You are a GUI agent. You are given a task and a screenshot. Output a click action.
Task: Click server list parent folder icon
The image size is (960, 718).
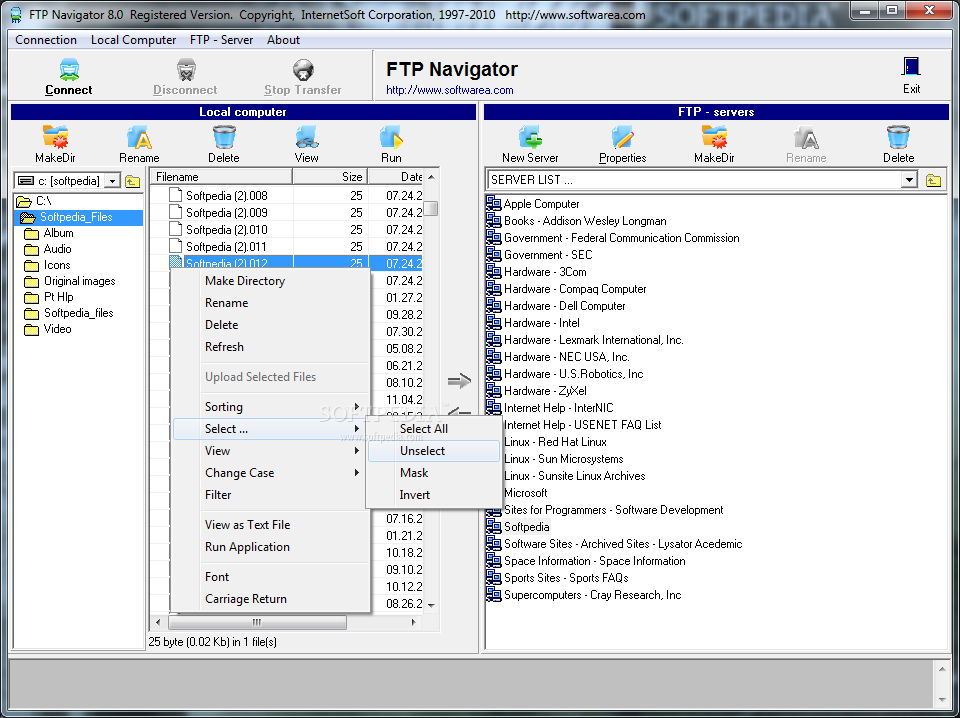(x=933, y=180)
